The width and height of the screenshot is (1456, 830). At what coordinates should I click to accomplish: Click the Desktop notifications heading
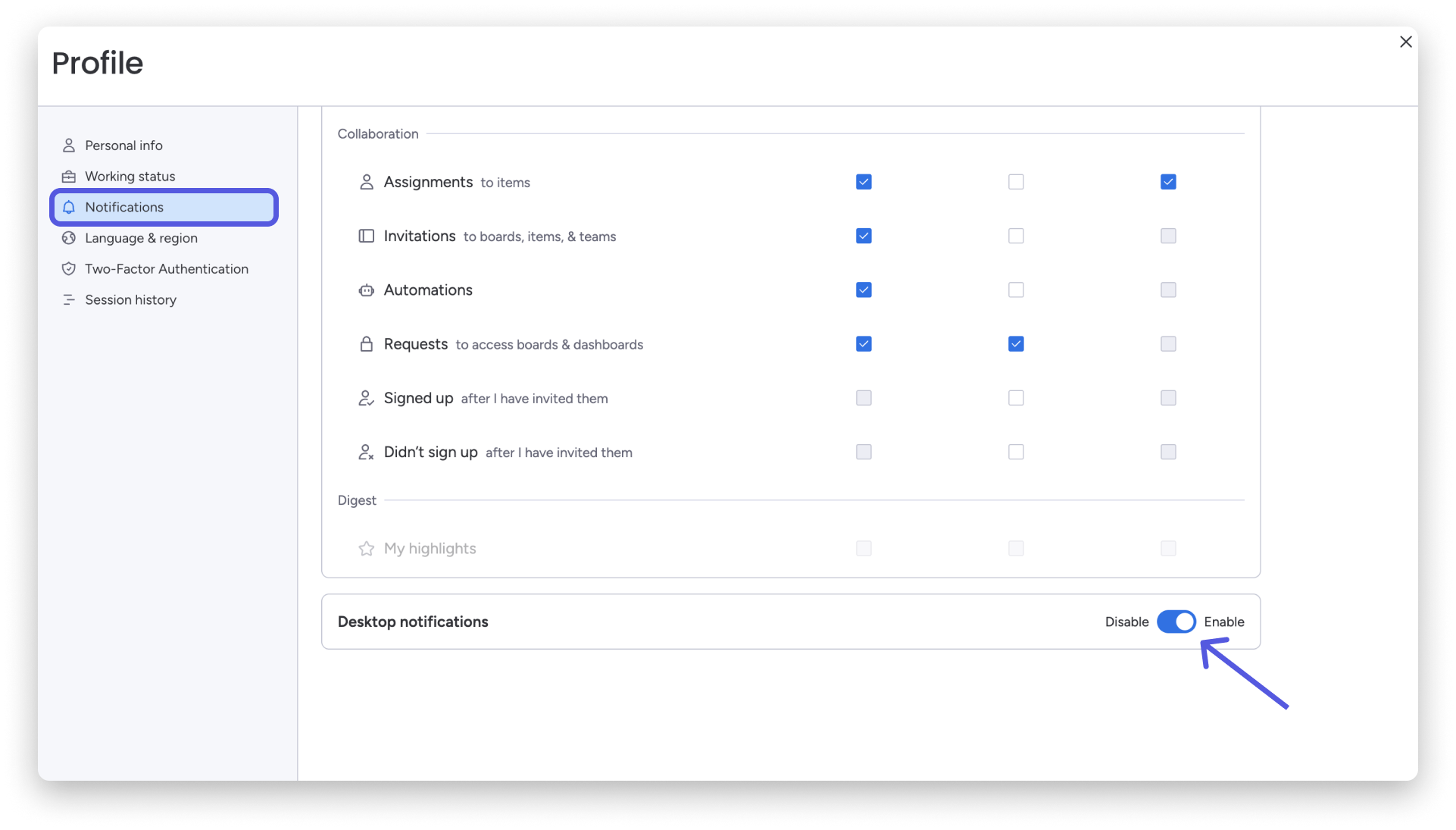click(x=413, y=622)
